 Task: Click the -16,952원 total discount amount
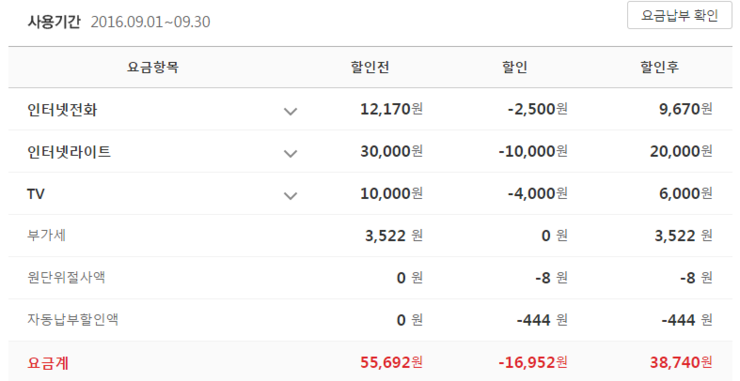(533, 363)
